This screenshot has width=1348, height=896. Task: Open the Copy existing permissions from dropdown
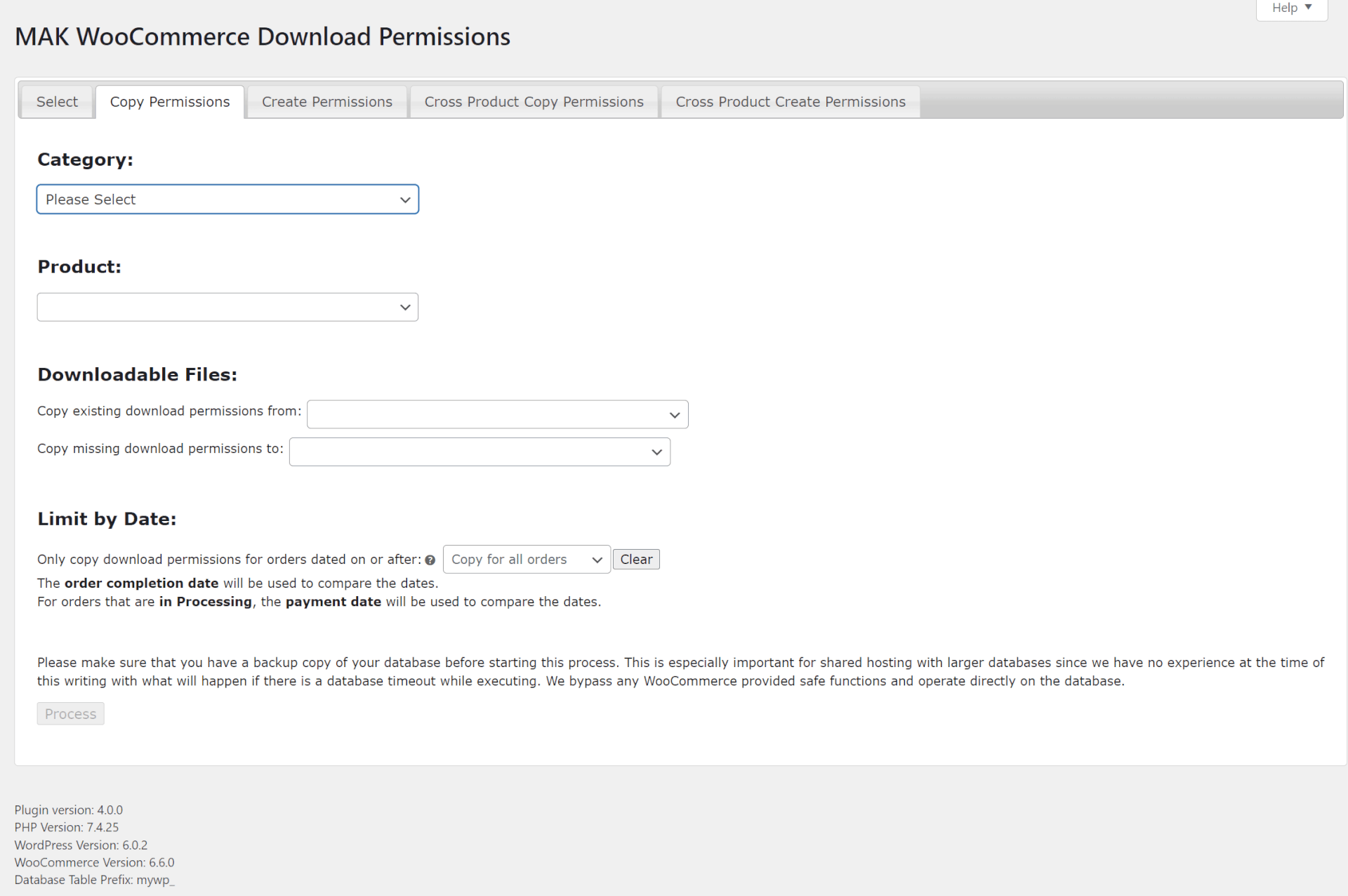tap(497, 414)
